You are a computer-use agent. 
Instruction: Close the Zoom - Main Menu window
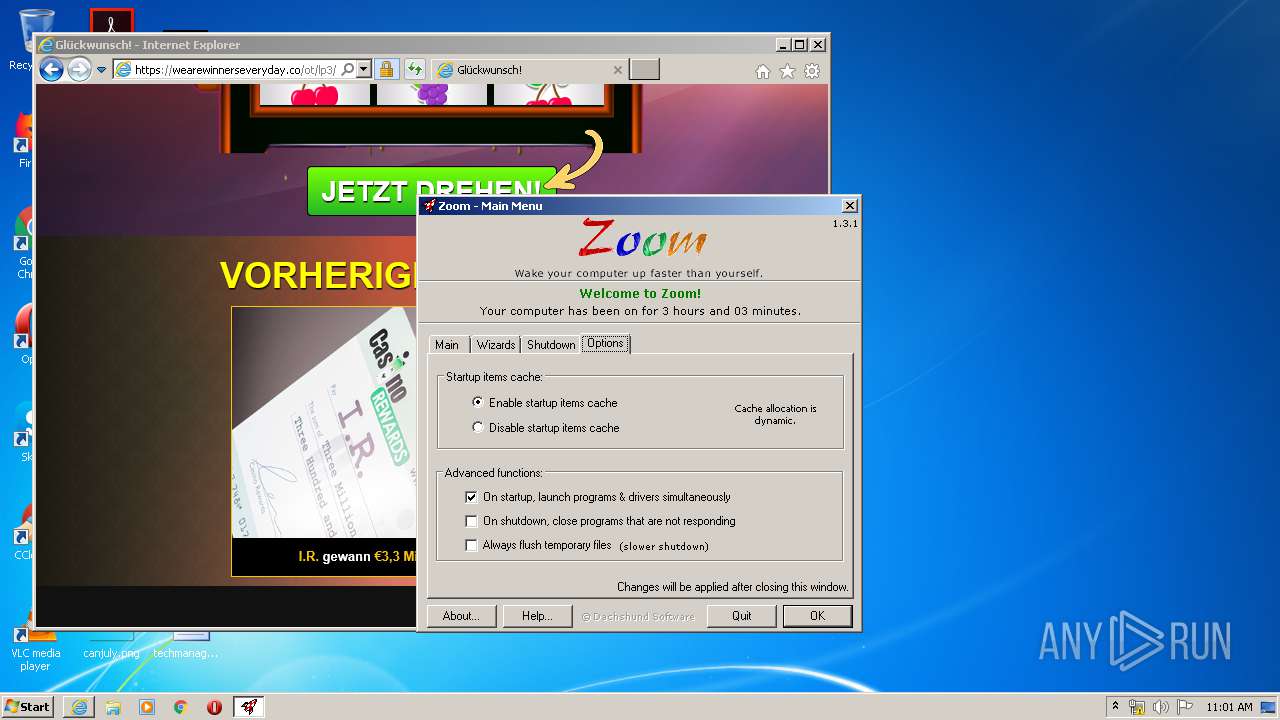tap(849, 206)
